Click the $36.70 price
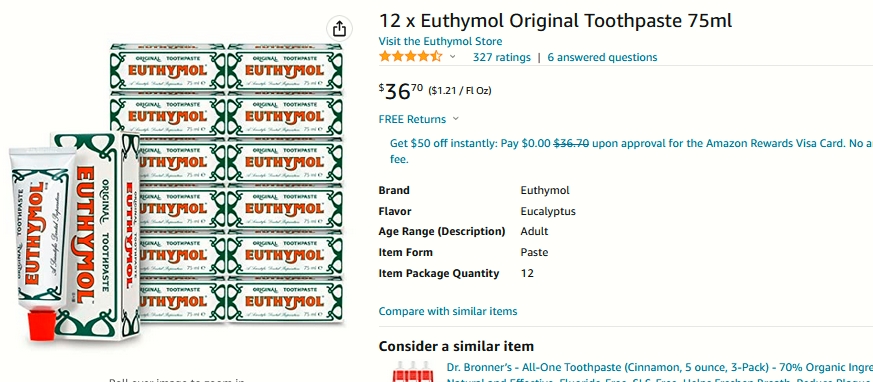This screenshot has height=382, width=873. 401,91
